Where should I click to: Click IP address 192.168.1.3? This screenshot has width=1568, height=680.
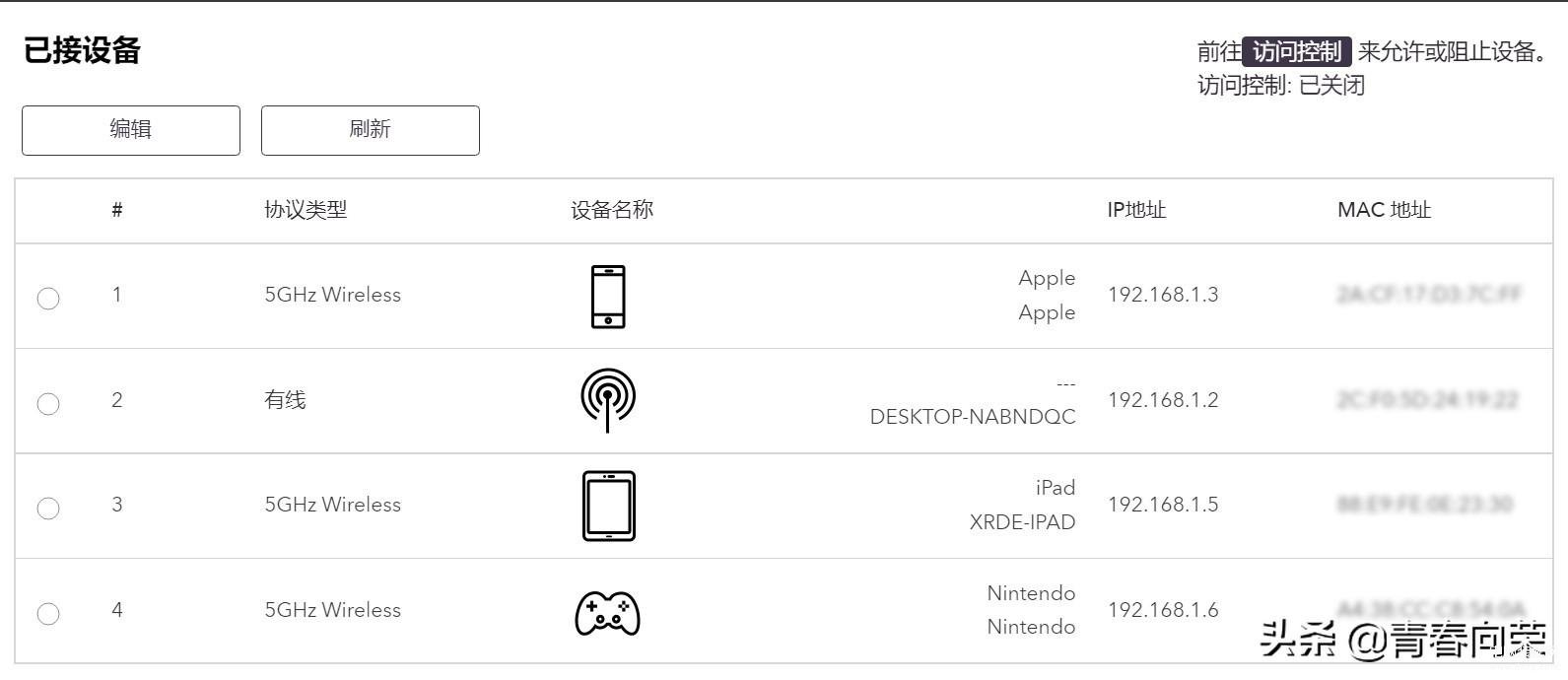1163,295
